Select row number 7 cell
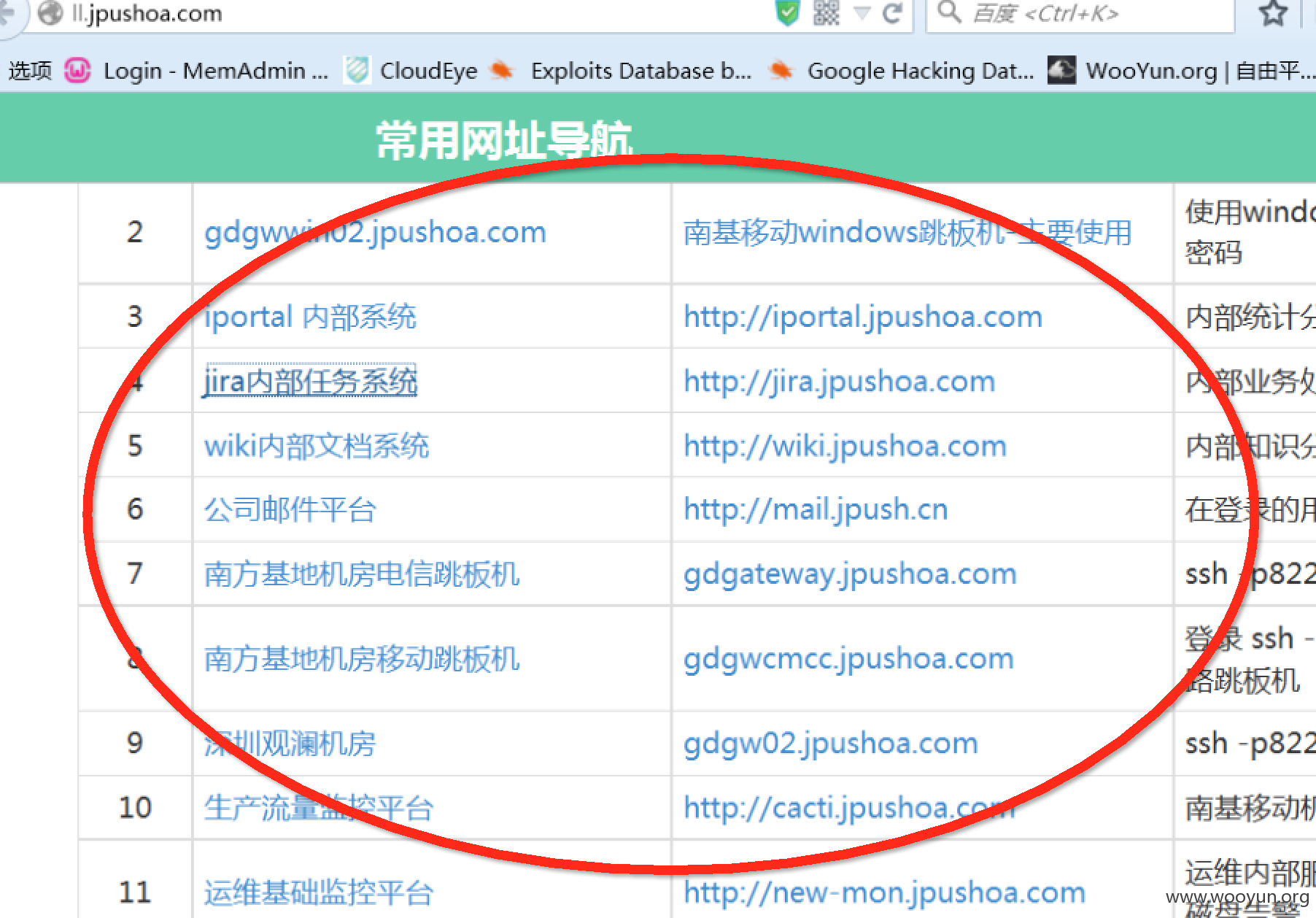 [135, 574]
